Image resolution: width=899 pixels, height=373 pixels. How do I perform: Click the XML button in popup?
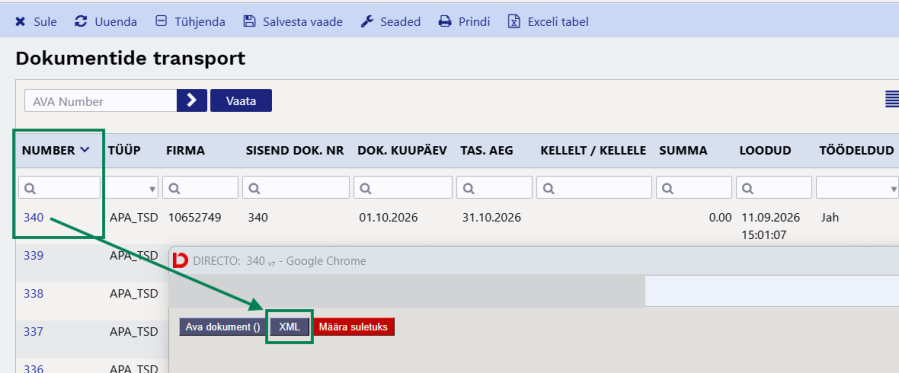[290, 327]
